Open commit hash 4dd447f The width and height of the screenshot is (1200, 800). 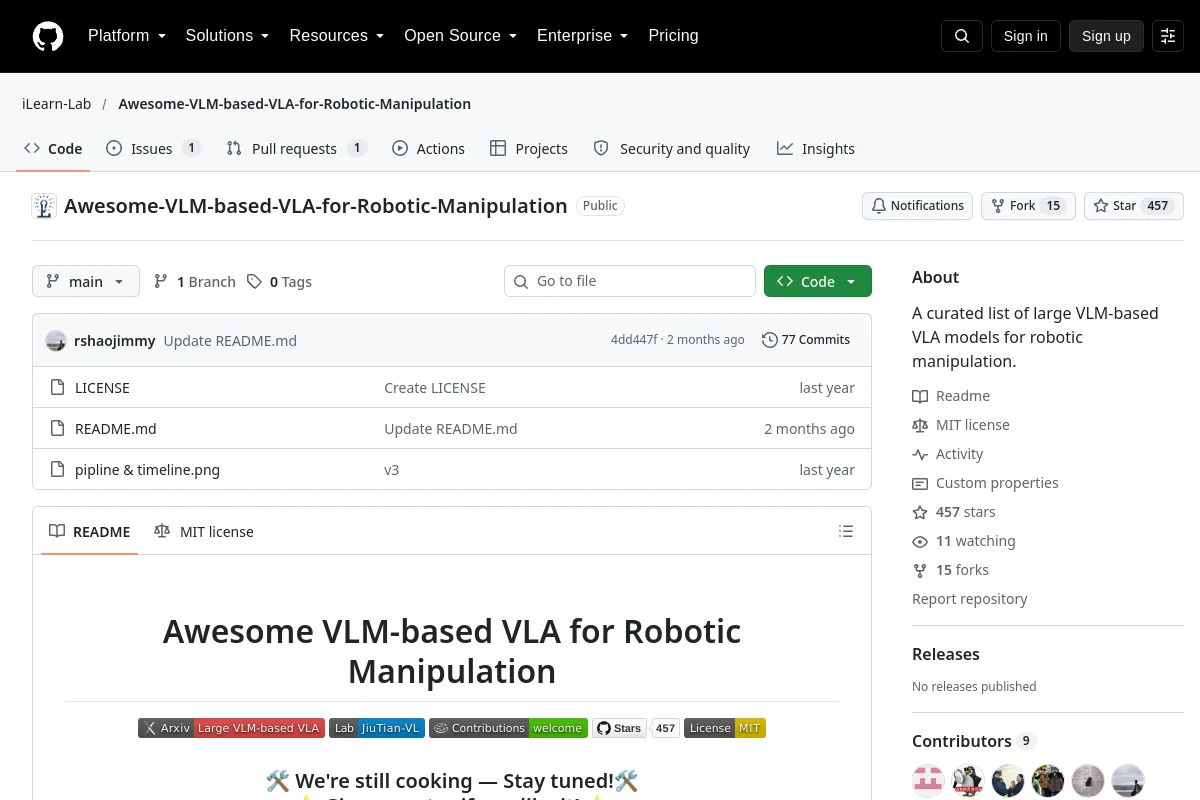pos(634,340)
